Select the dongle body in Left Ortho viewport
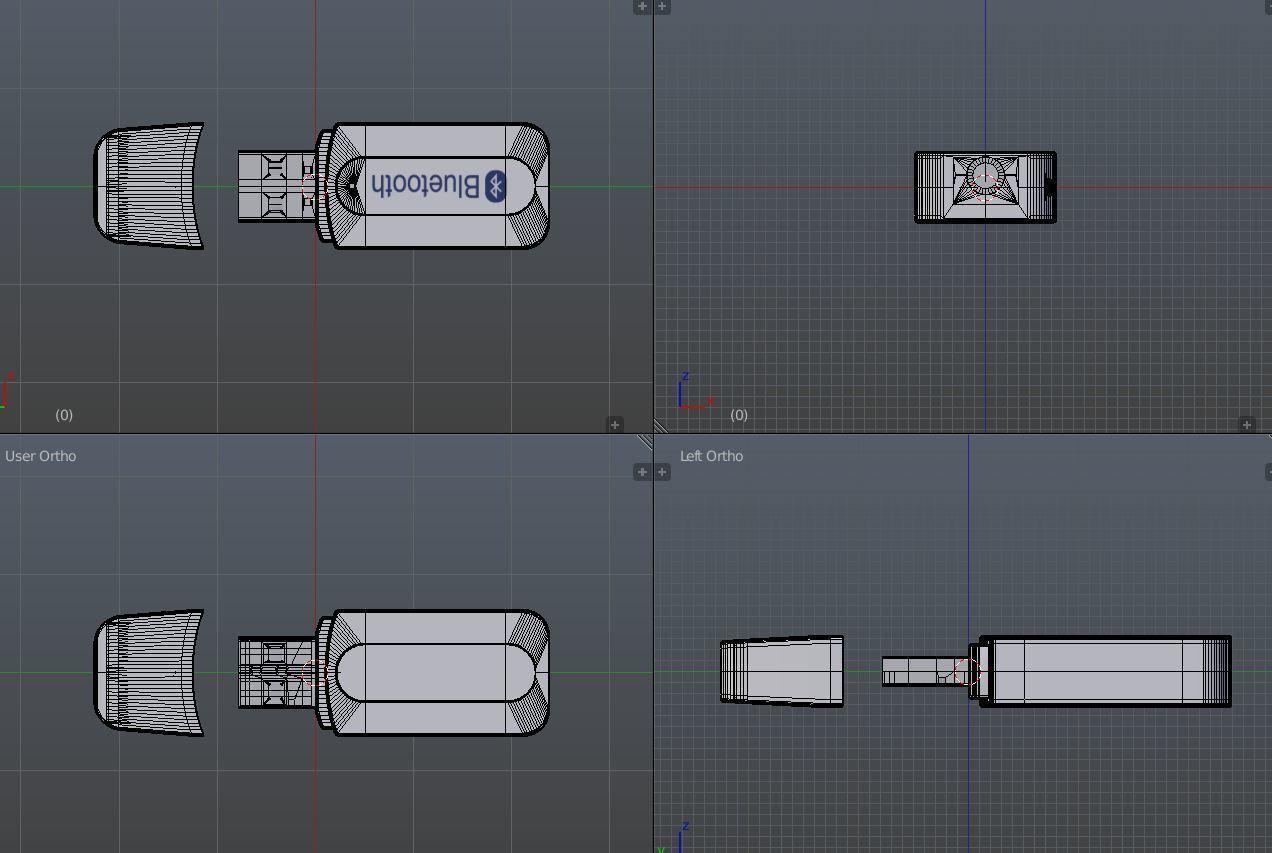The height and width of the screenshot is (853, 1272). (1105, 671)
